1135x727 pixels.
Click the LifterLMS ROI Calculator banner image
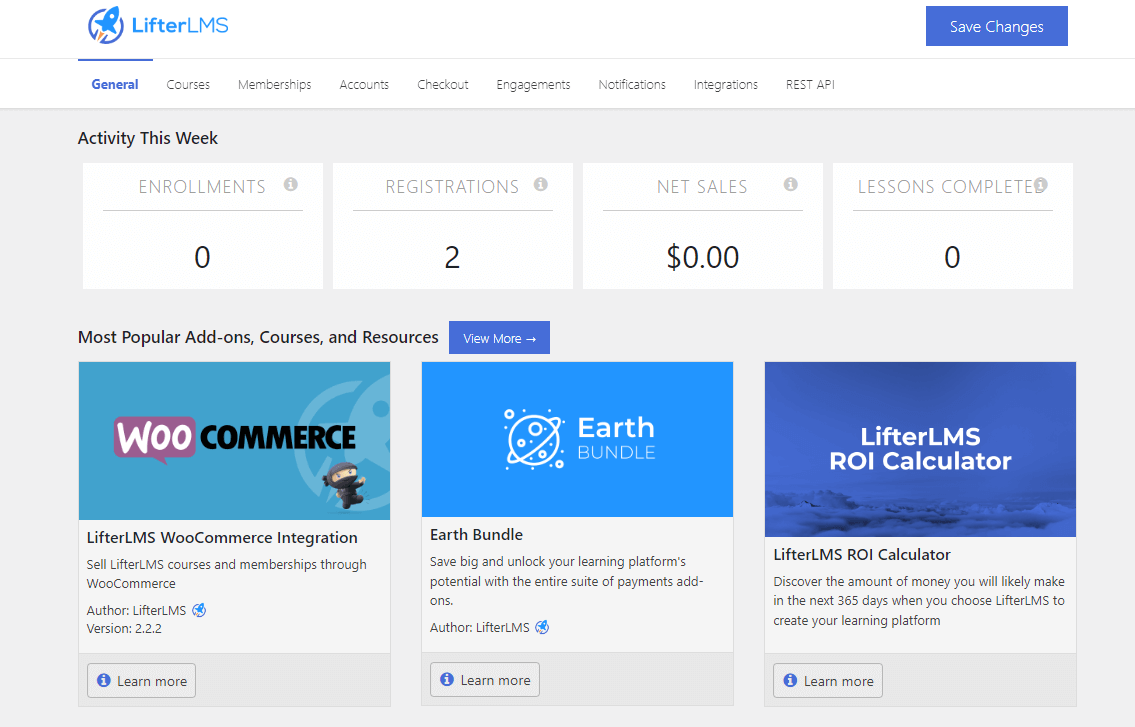(920, 449)
